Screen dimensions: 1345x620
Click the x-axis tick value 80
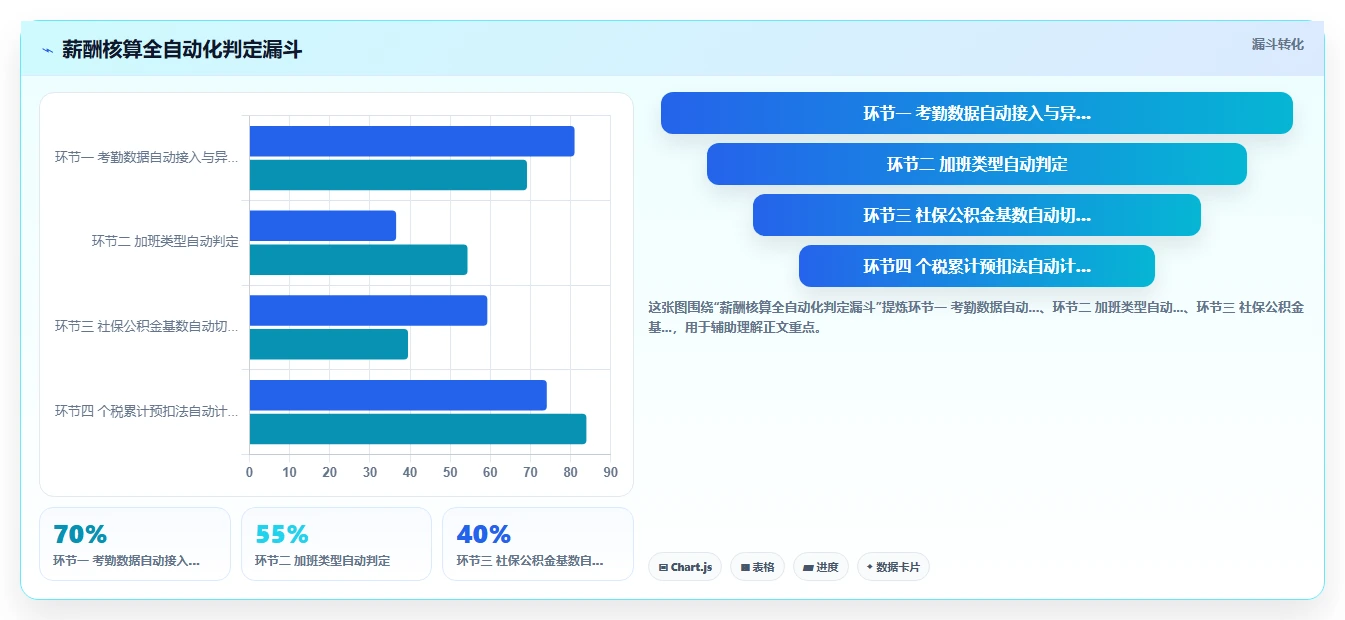tap(570, 472)
